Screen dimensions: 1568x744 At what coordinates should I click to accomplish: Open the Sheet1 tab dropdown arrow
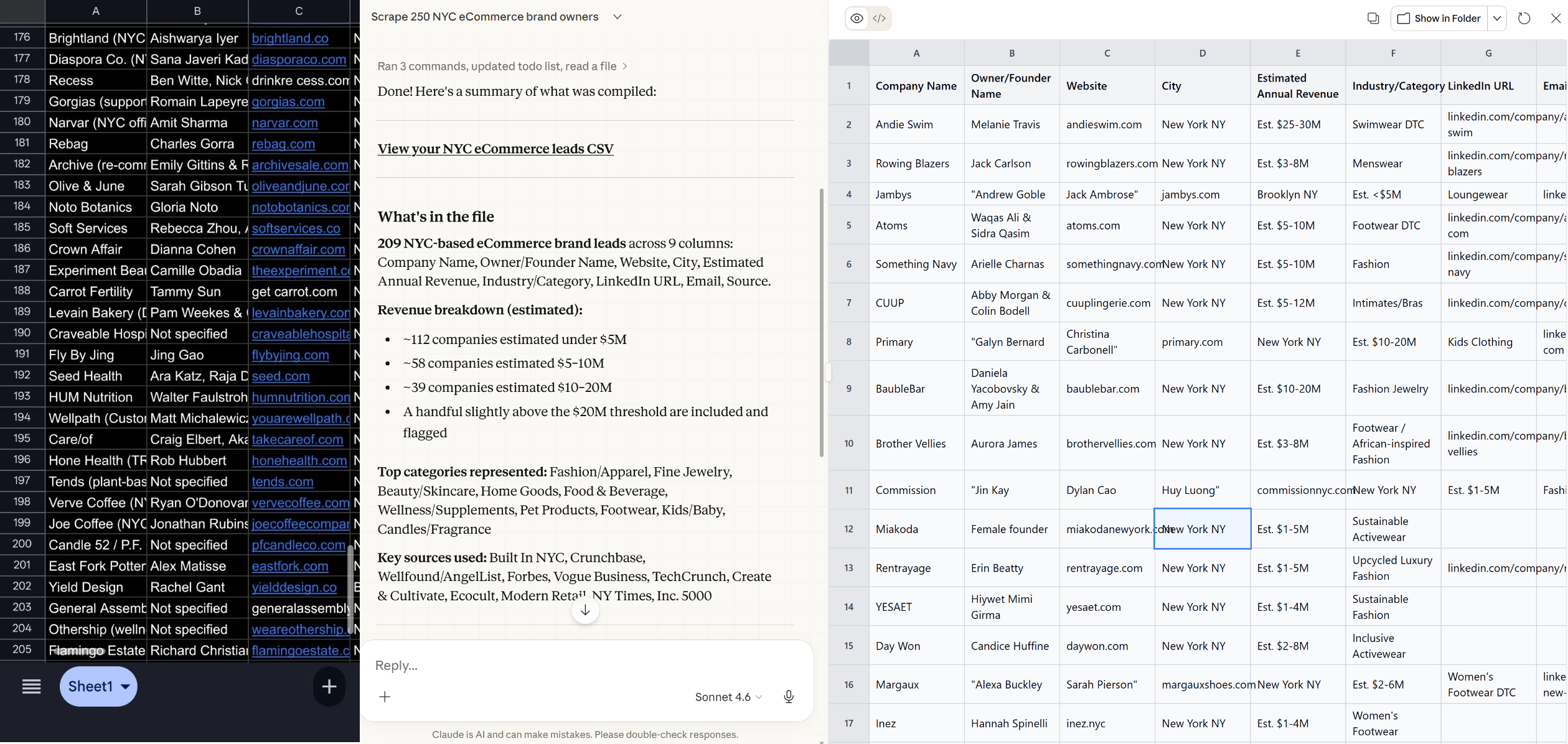tap(125, 686)
